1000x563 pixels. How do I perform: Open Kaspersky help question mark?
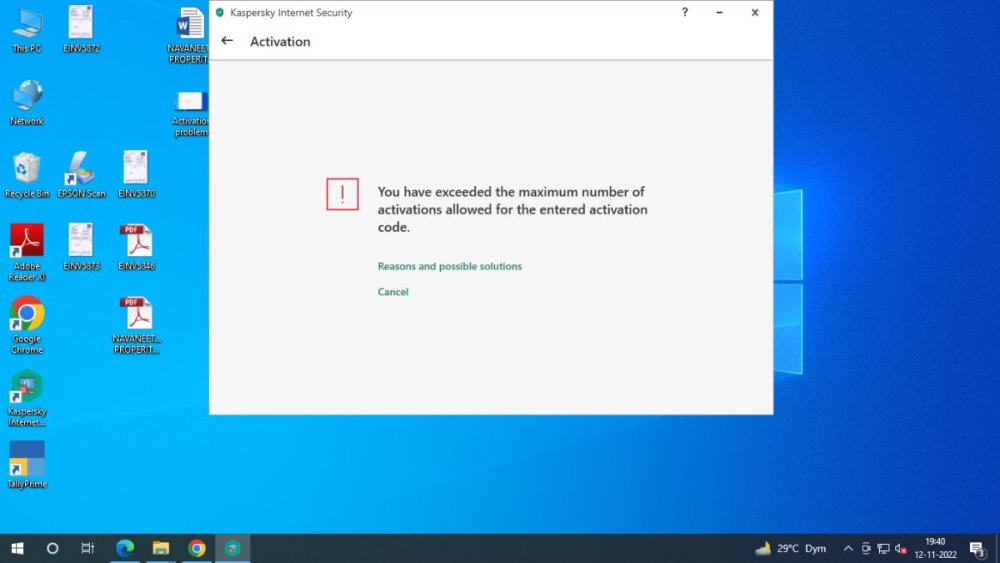coord(684,12)
